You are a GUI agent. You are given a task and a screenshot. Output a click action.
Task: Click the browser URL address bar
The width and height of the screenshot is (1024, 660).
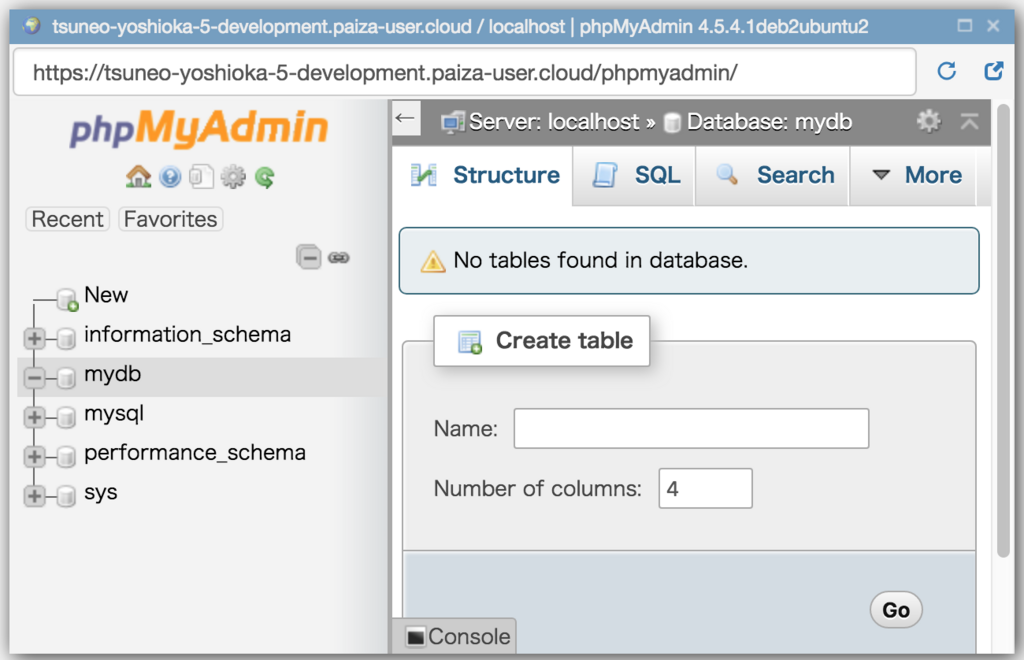464,72
